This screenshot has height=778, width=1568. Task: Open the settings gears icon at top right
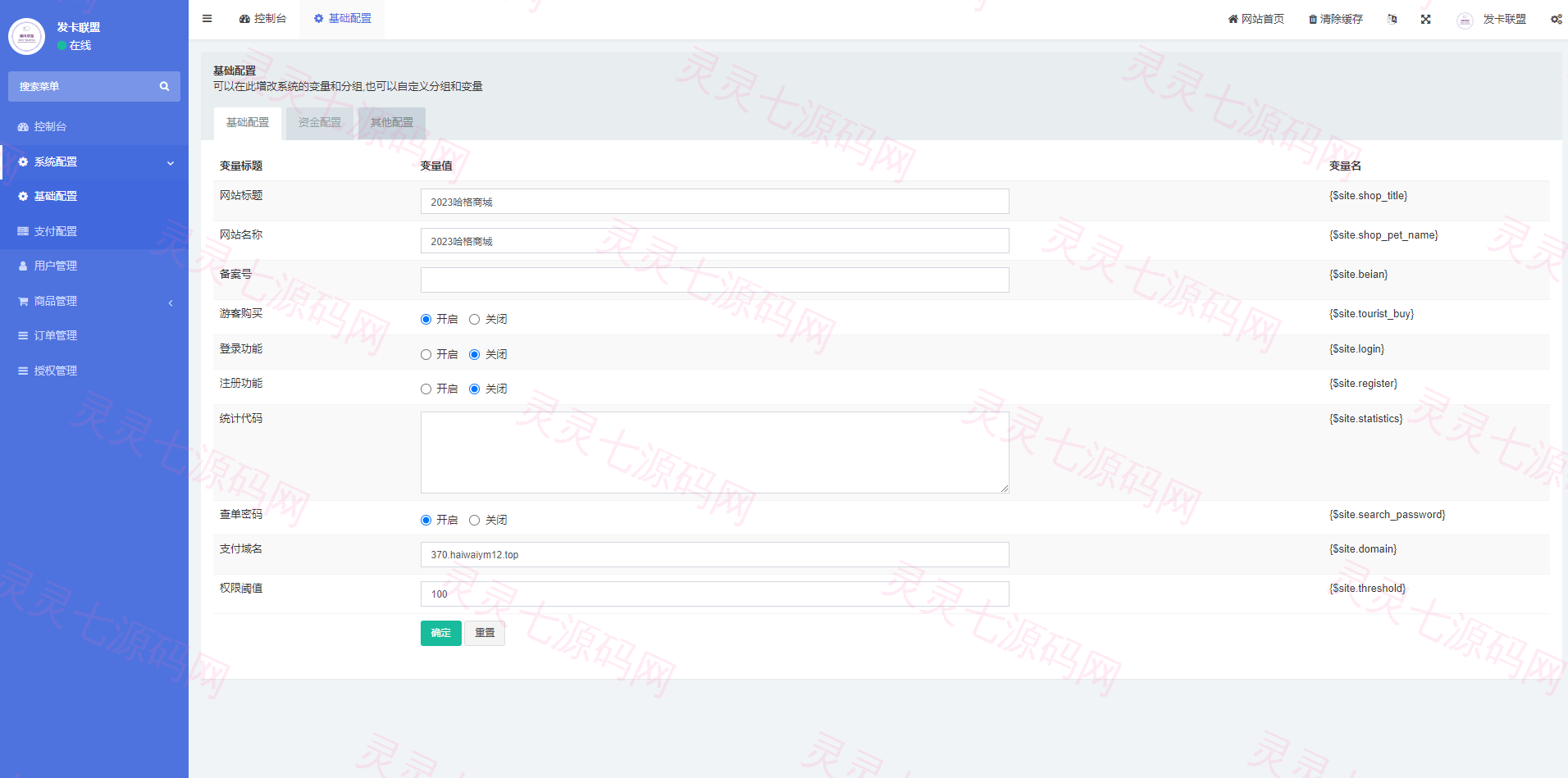pyautogui.click(x=1556, y=19)
